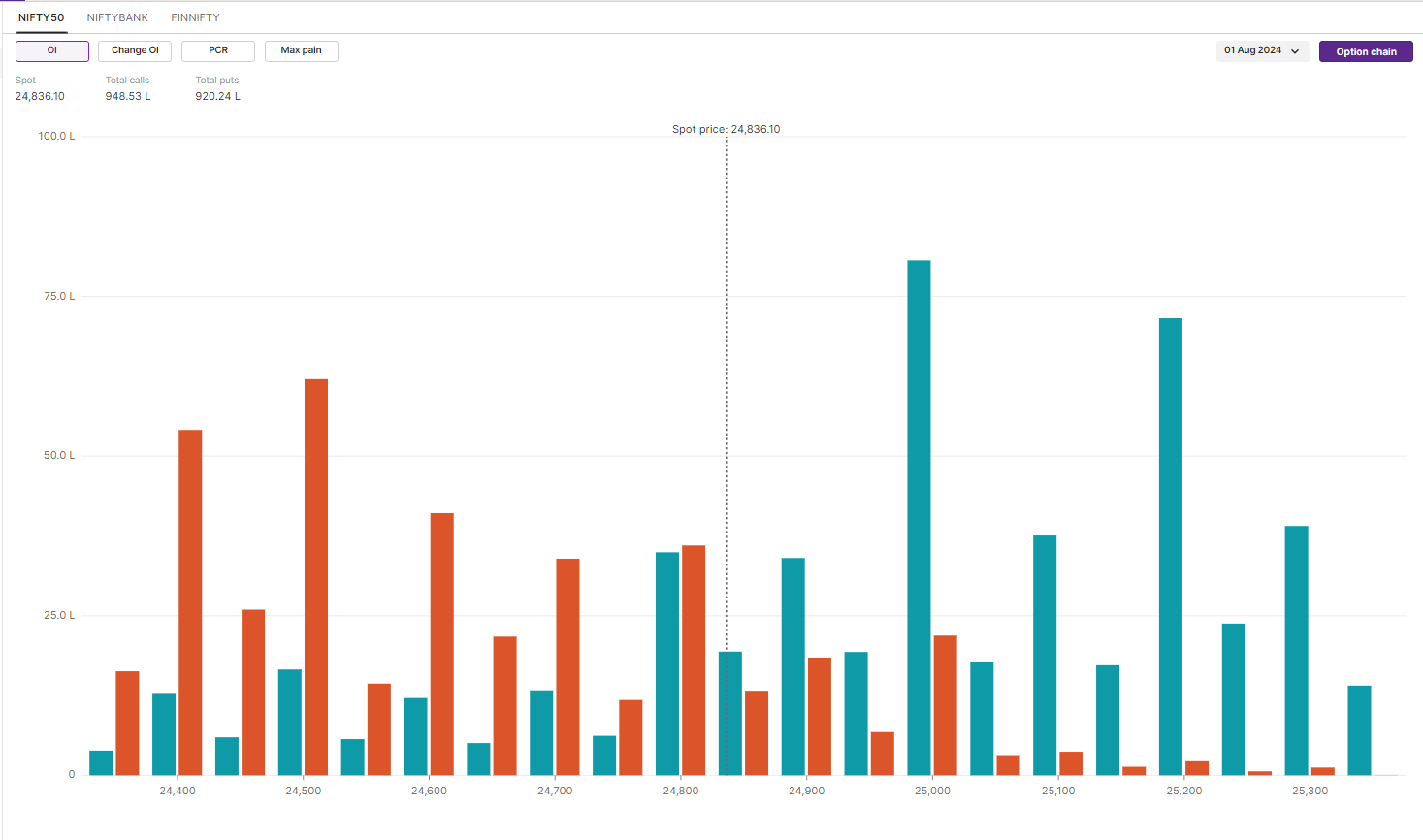Show the PCR chart

pyautogui.click(x=218, y=51)
